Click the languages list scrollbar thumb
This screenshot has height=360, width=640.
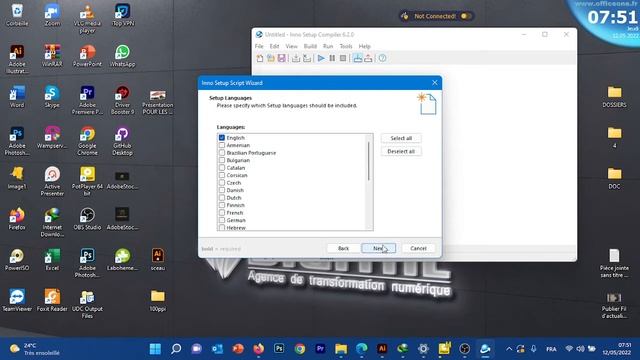[369, 161]
